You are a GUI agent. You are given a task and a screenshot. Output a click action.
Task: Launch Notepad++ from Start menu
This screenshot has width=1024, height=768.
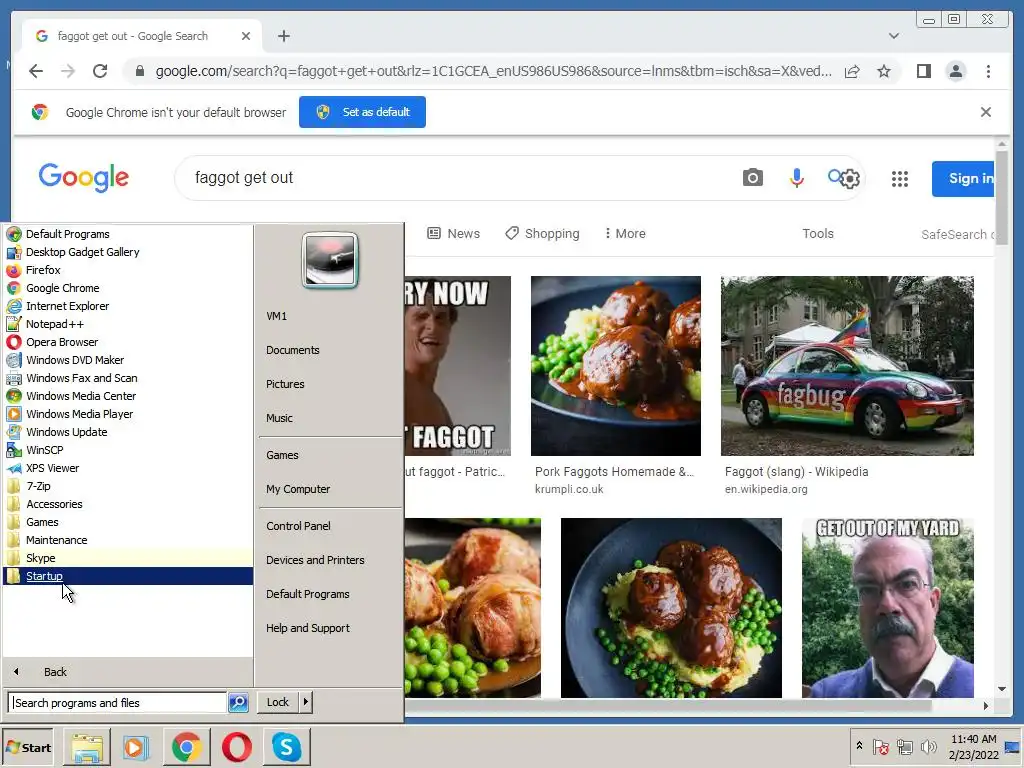(129, 324)
